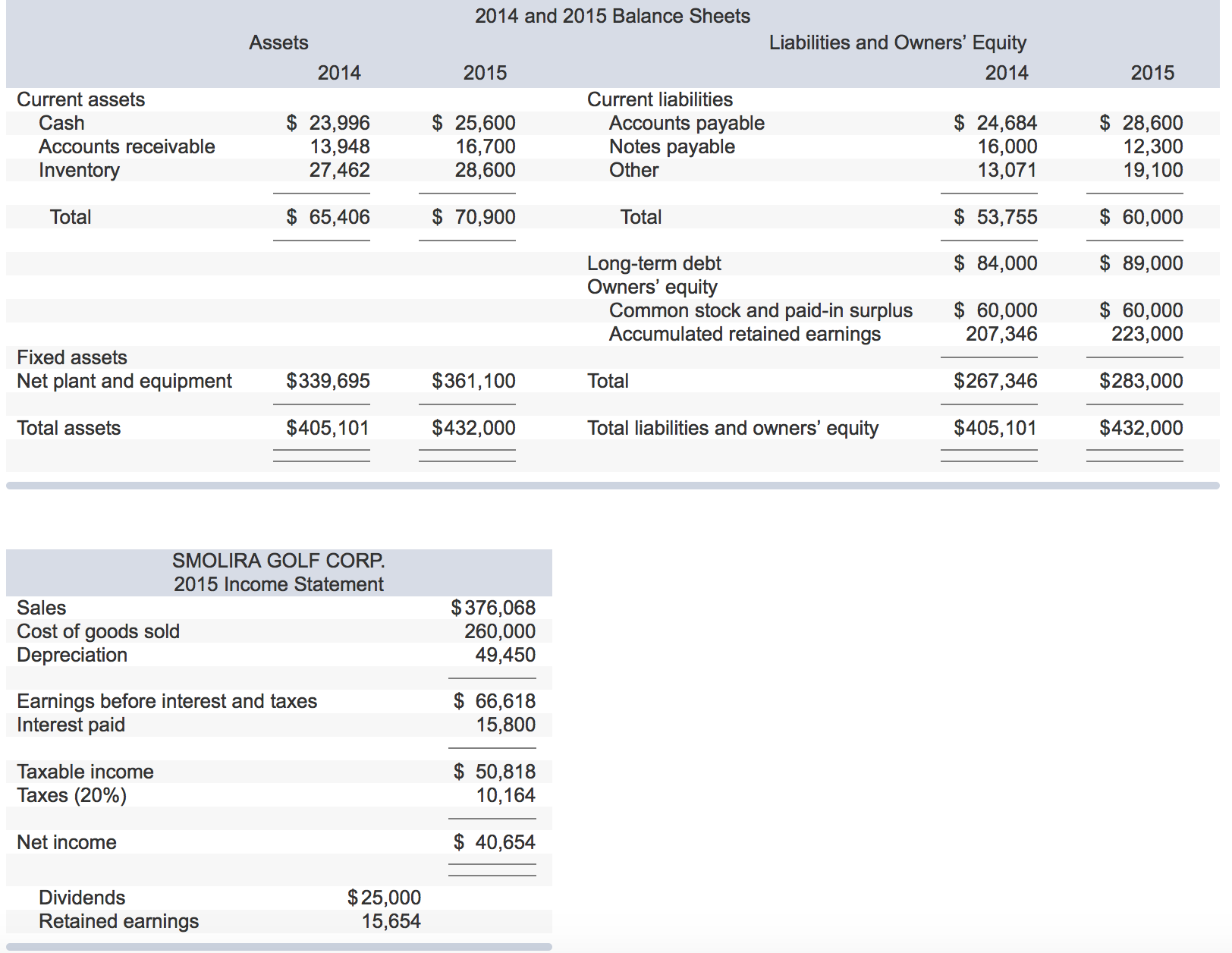Select 2015 Accounts payable $28,600
The height and width of the screenshot is (953, 1232).
[x=1142, y=123]
